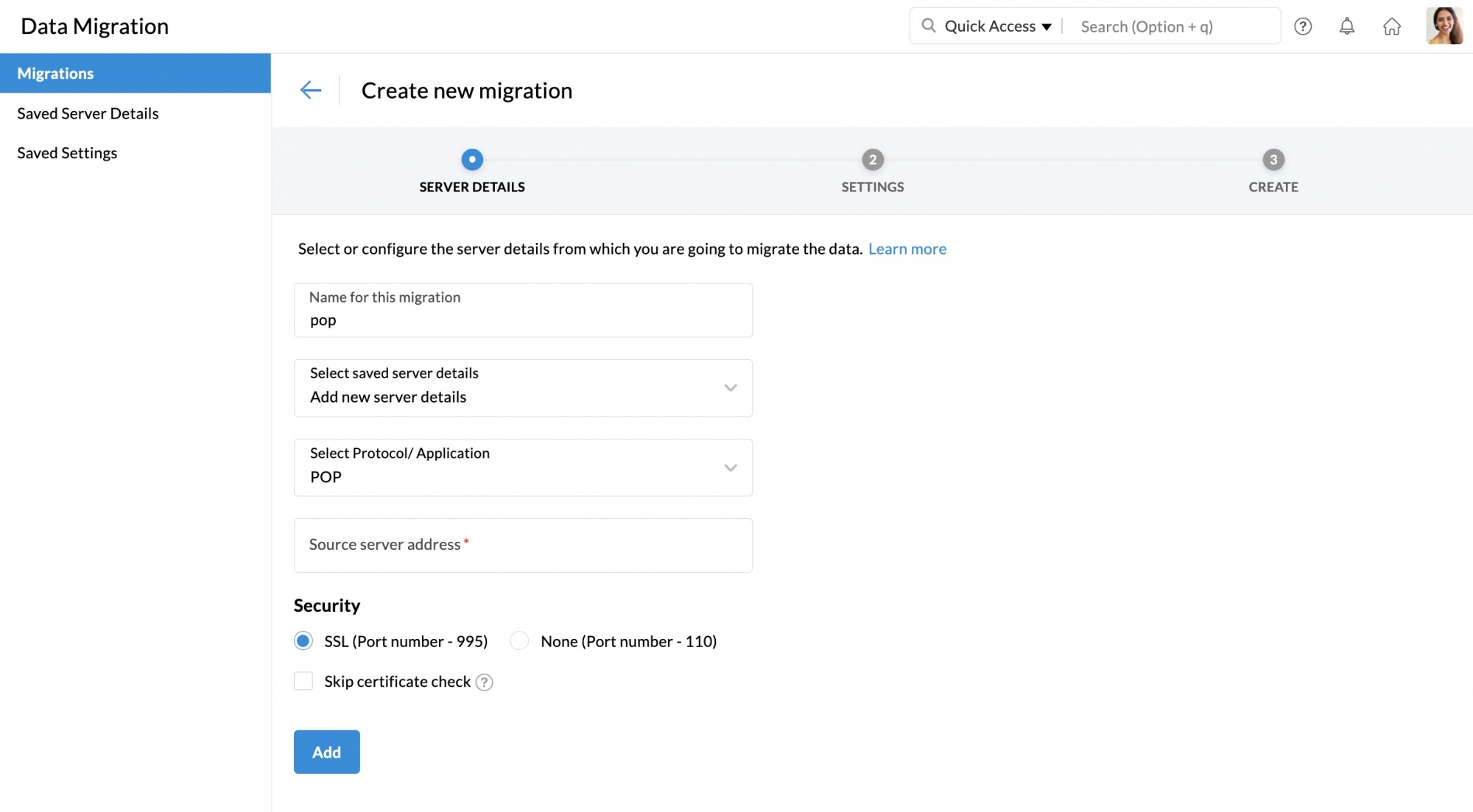
Task: Open Saved Settings in sidebar
Action: (x=67, y=153)
